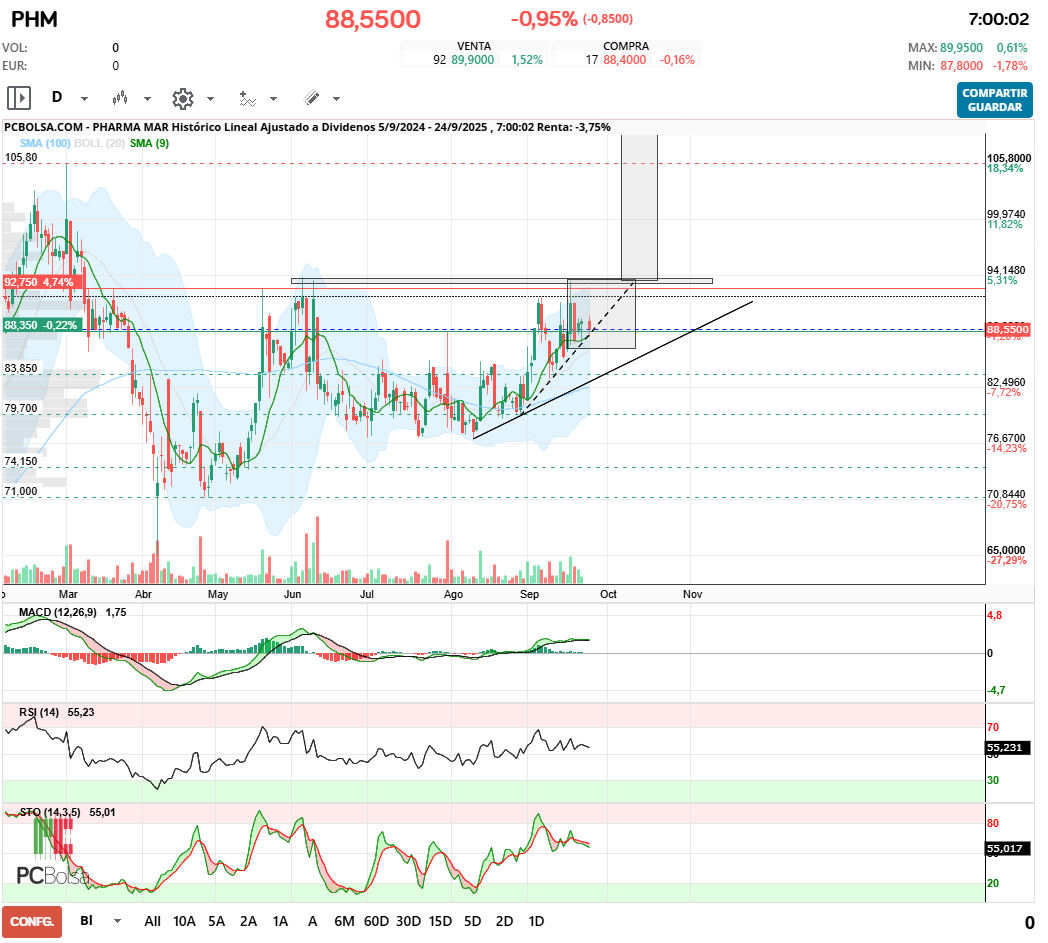Screen dimensions: 1048x943
Task: Click the Jun month label on time axis
Action: pyautogui.click(x=293, y=594)
